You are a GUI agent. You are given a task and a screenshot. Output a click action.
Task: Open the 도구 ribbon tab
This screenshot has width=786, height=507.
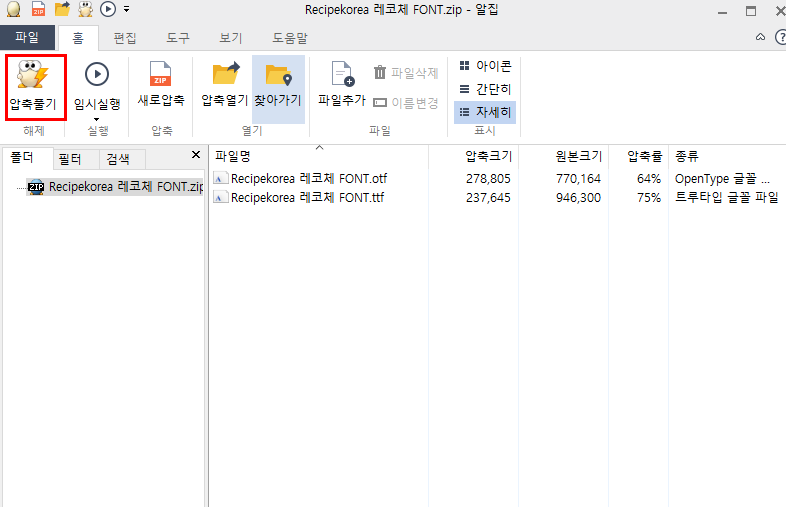tap(178, 38)
